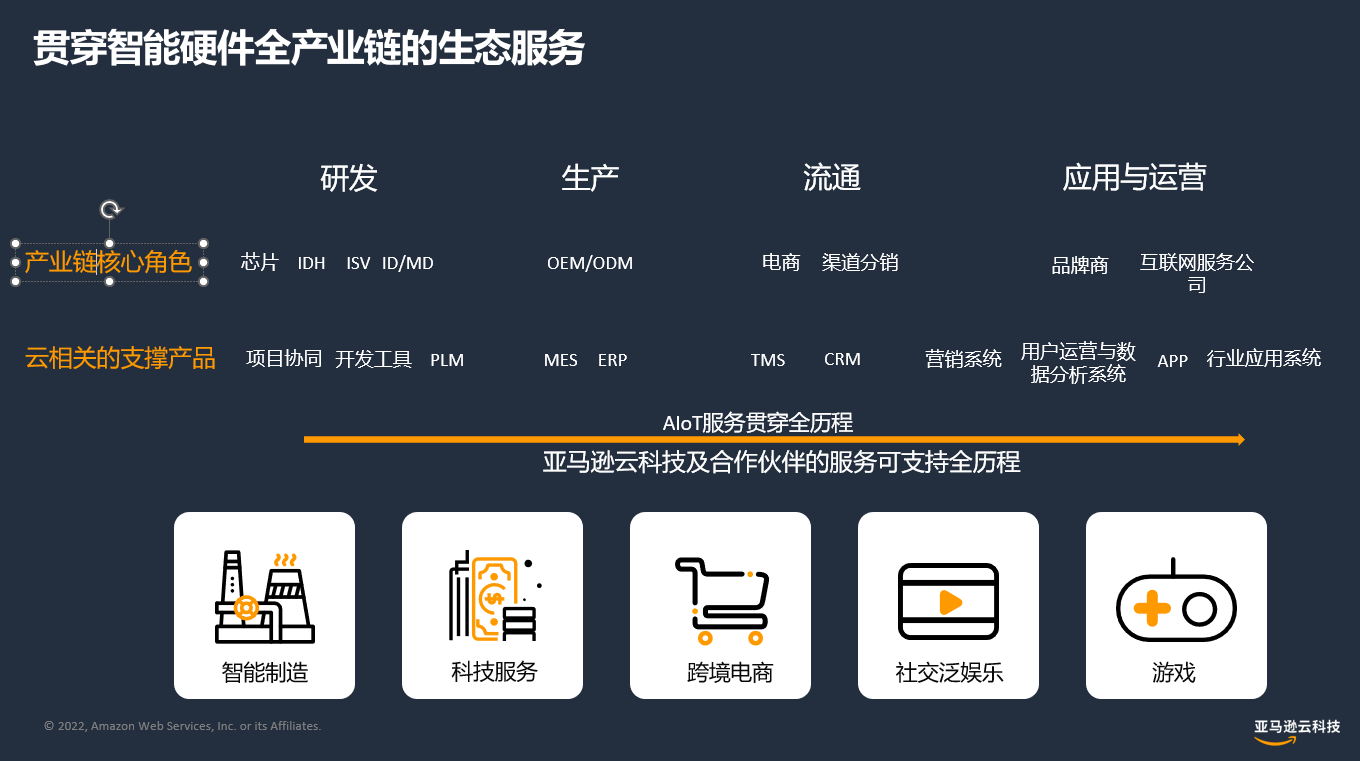Click the IDH text

point(311,263)
